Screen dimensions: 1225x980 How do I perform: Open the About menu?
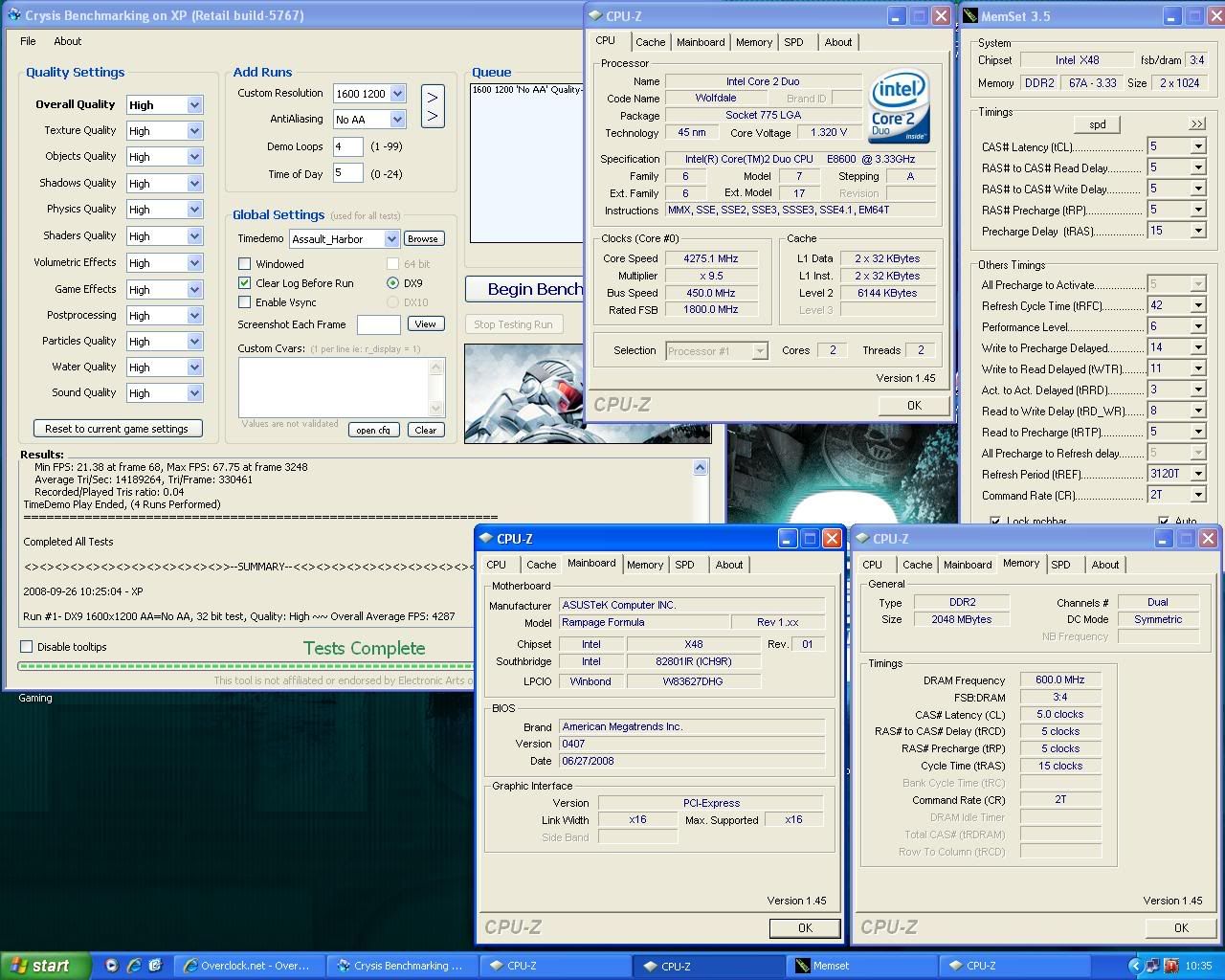click(67, 41)
